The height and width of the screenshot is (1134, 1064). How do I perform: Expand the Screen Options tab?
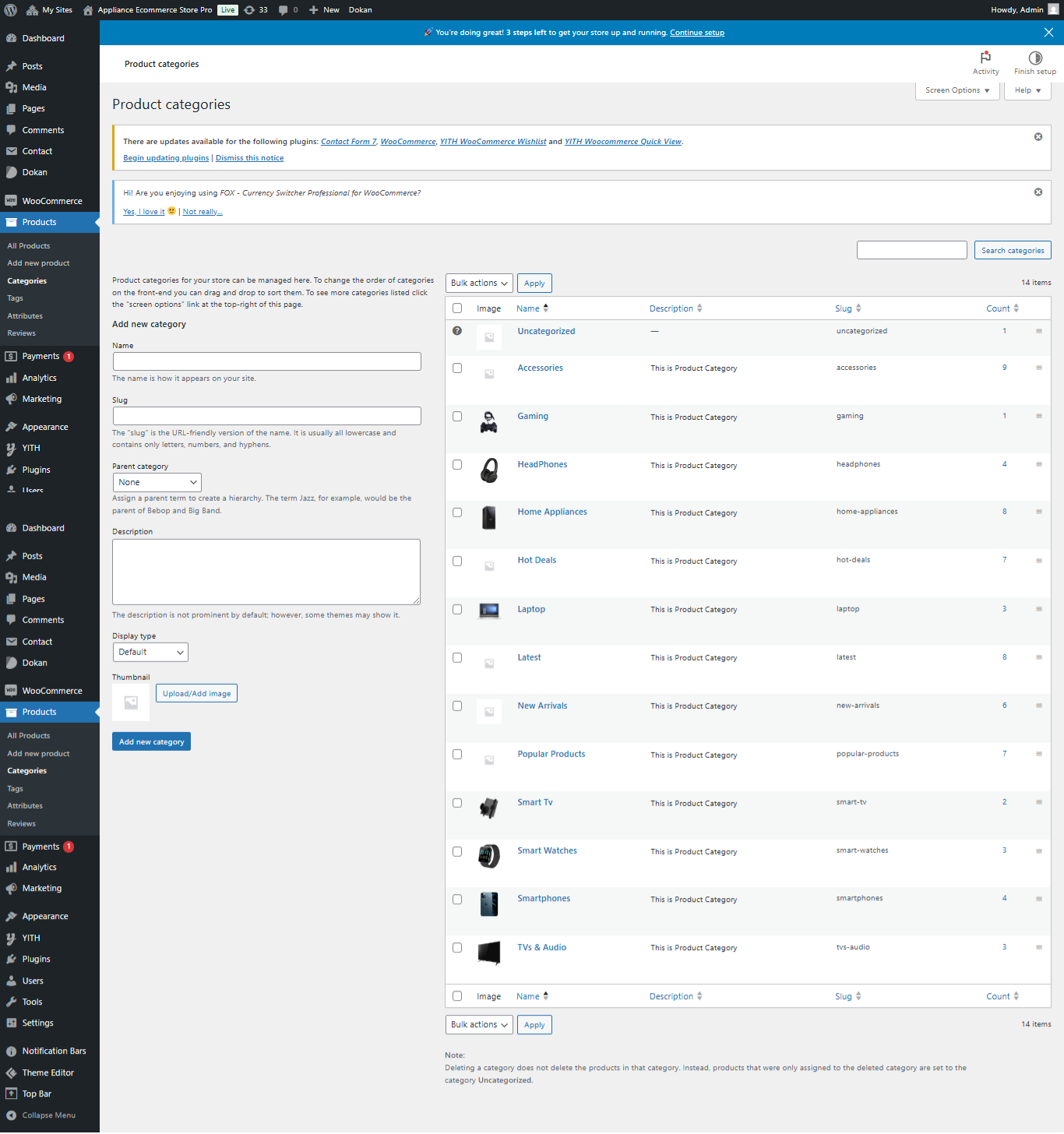pyautogui.click(x=957, y=90)
